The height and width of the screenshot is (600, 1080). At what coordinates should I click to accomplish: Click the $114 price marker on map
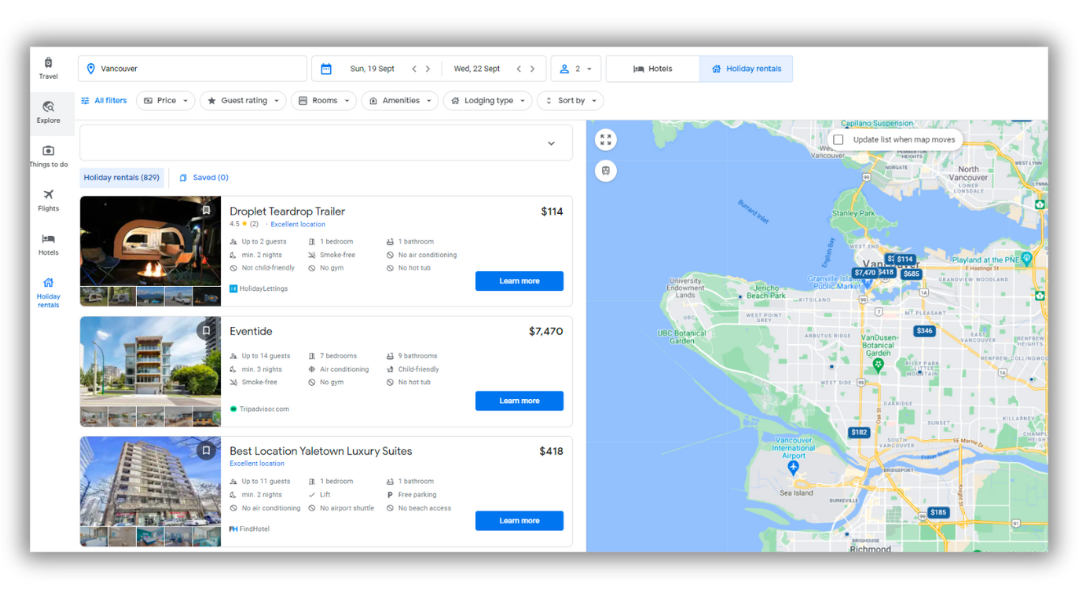pyautogui.click(x=904, y=259)
